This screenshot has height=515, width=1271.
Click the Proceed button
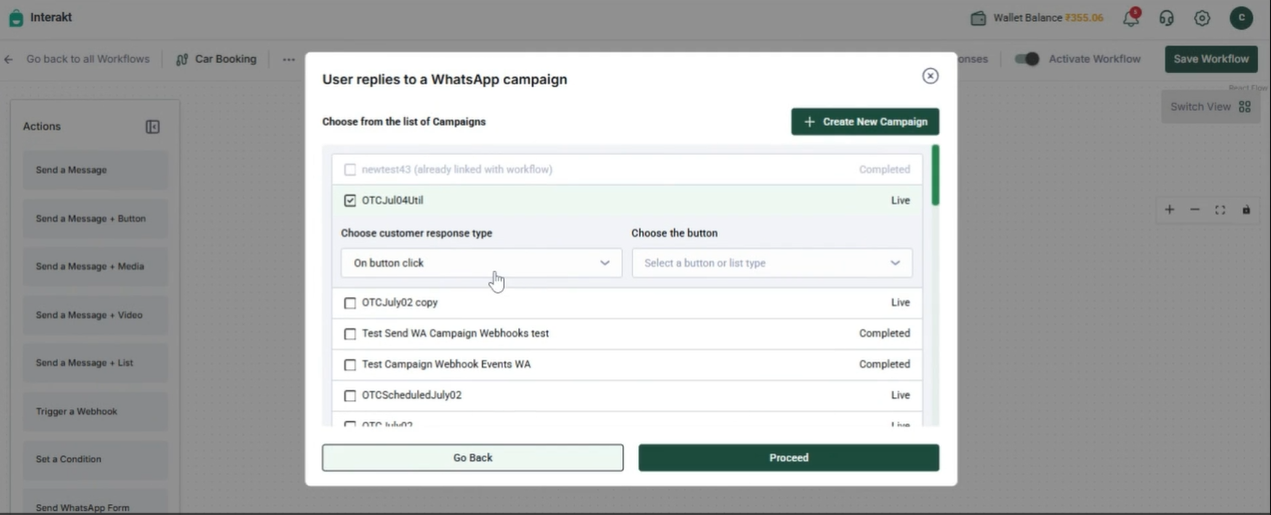[789, 458]
